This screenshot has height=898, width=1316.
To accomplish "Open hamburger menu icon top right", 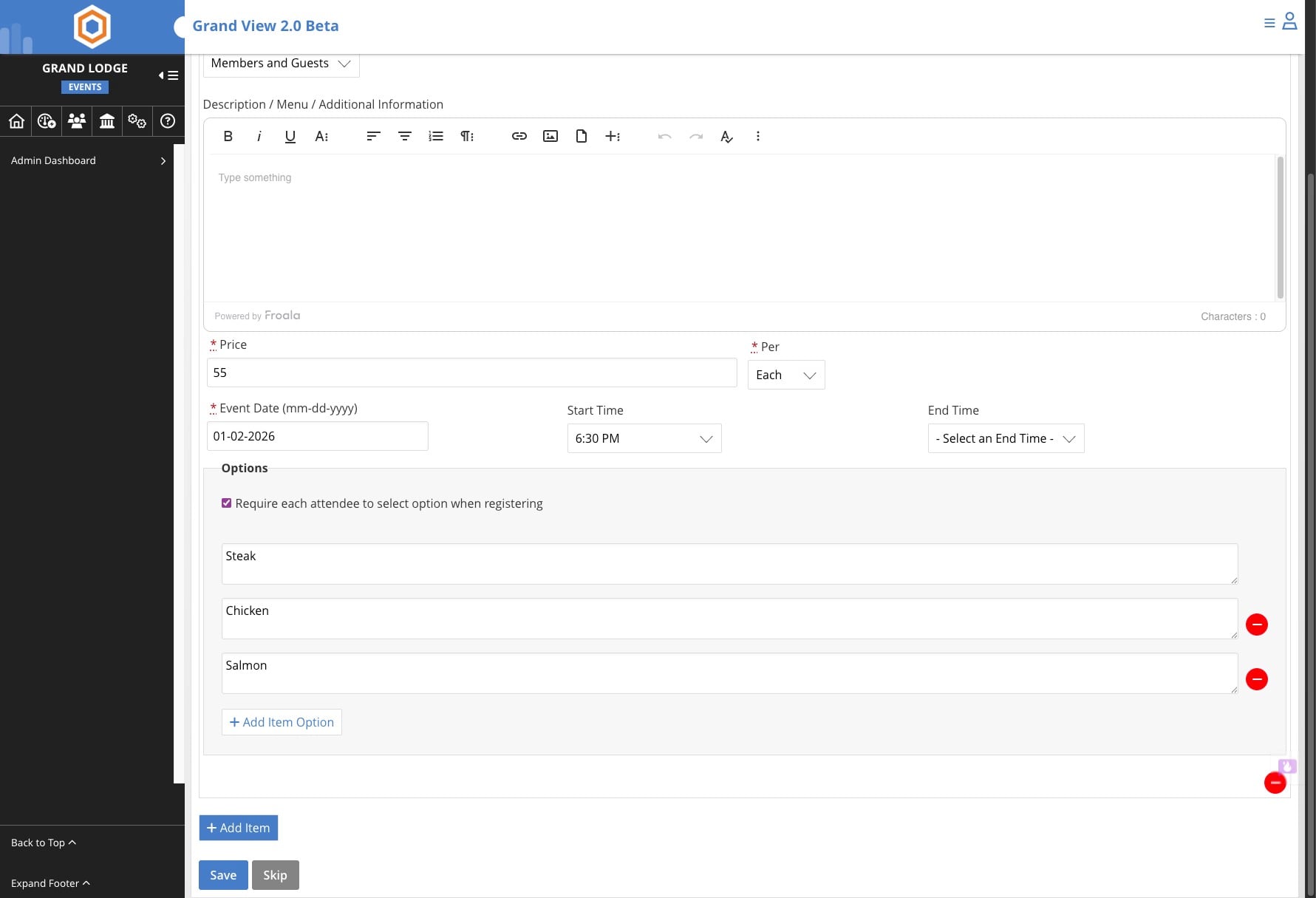I will click(1269, 24).
